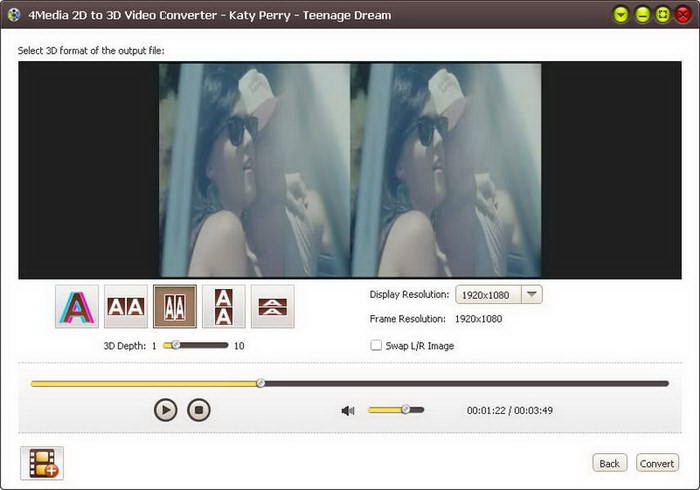Mute the audio with the speaker icon
The height and width of the screenshot is (490, 700).
tap(348, 410)
